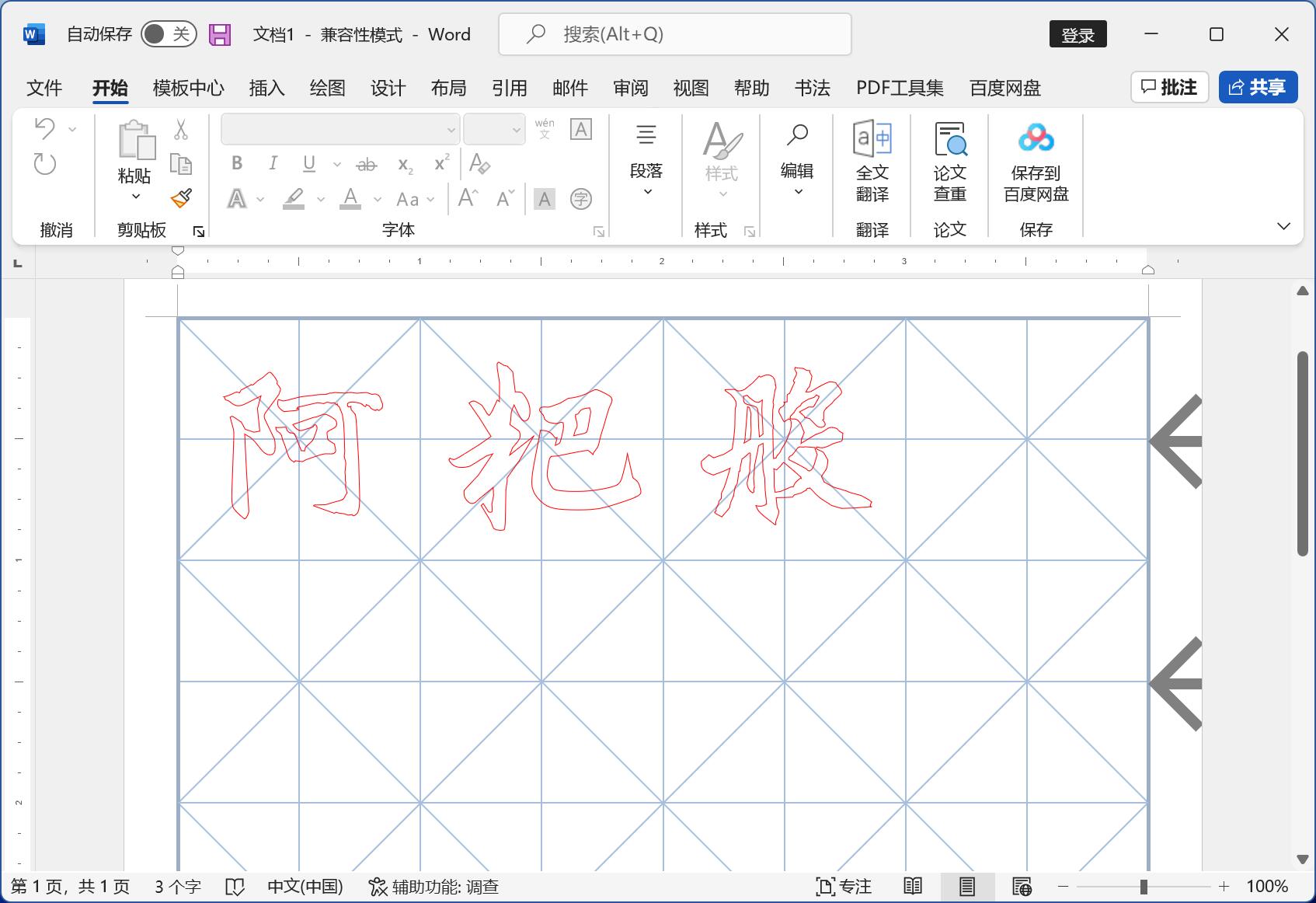The height and width of the screenshot is (903, 1316).
Task: Click the Redo icon
Action: [45, 164]
